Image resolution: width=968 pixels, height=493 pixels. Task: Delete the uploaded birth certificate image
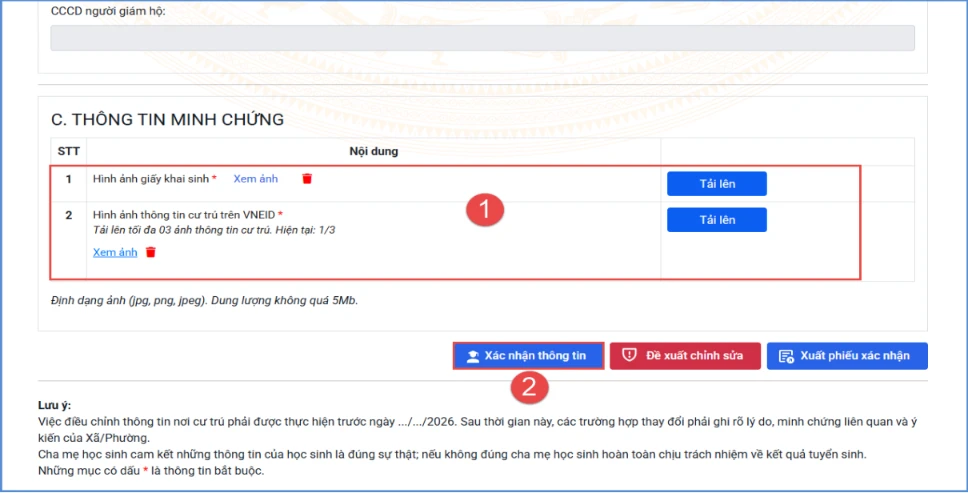307,179
